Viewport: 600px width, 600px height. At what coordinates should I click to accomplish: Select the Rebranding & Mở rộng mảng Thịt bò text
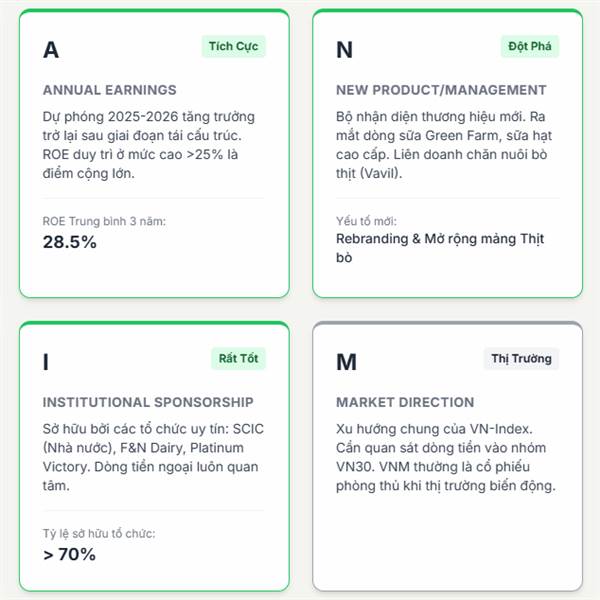tap(440, 248)
